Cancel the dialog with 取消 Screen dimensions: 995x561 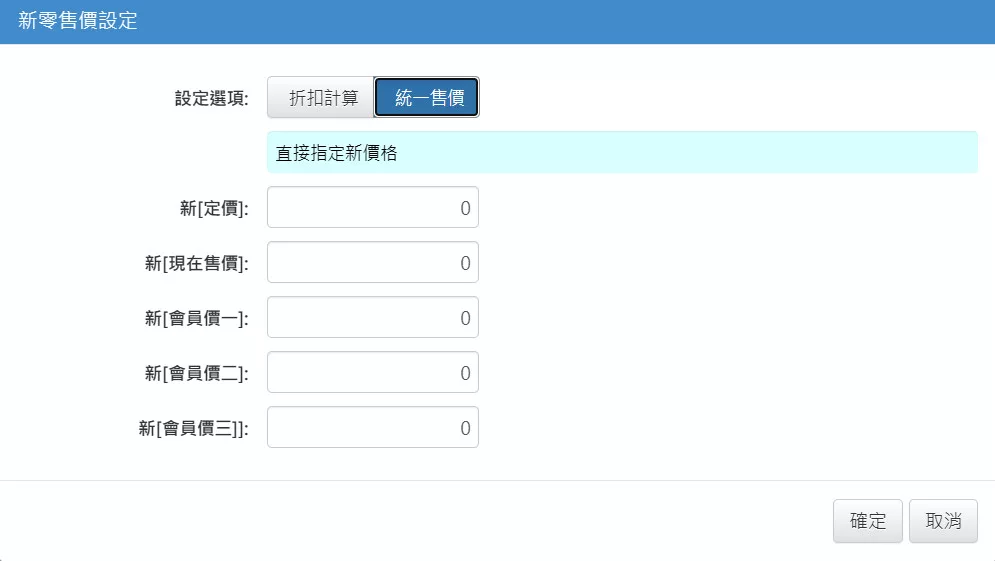pos(942,521)
